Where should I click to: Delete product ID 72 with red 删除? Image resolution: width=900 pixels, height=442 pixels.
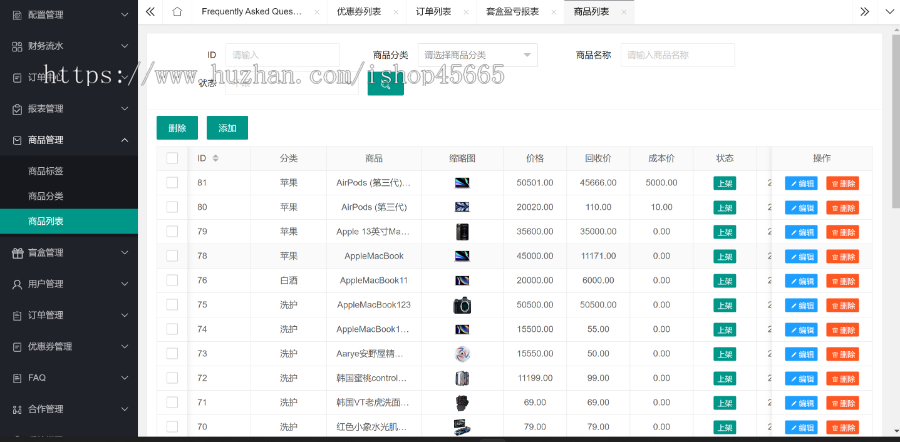843,379
